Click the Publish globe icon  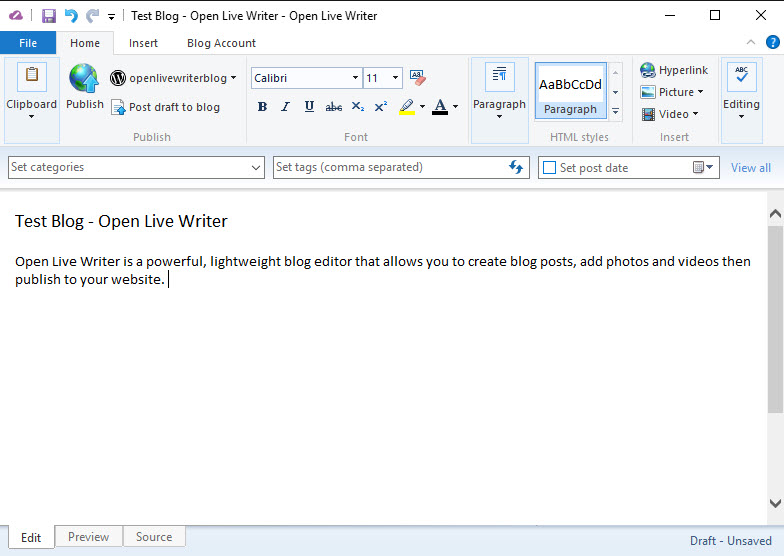coord(84,78)
